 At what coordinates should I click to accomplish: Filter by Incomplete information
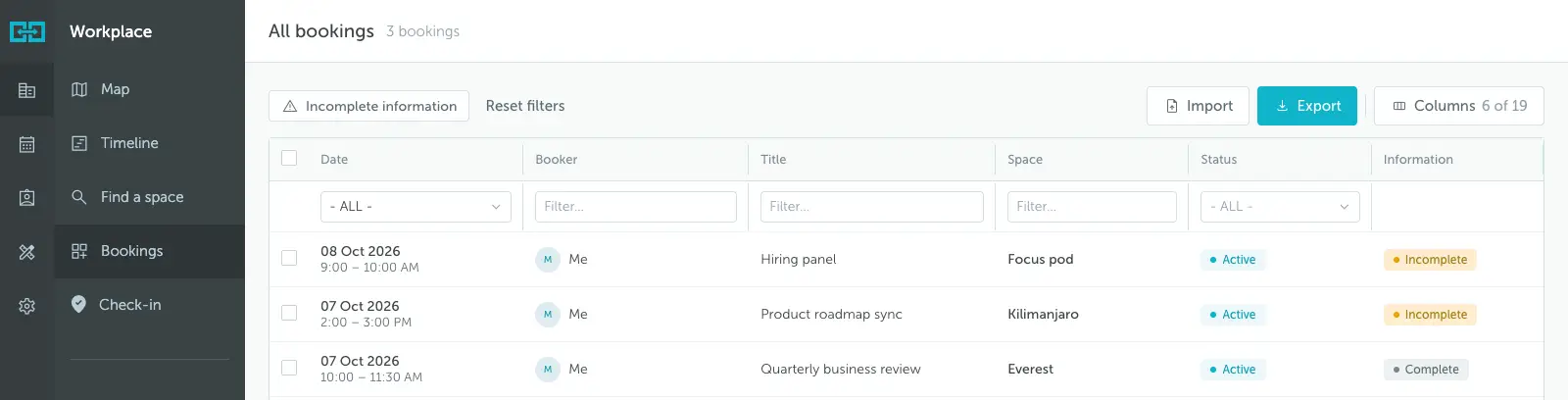tap(369, 106)
